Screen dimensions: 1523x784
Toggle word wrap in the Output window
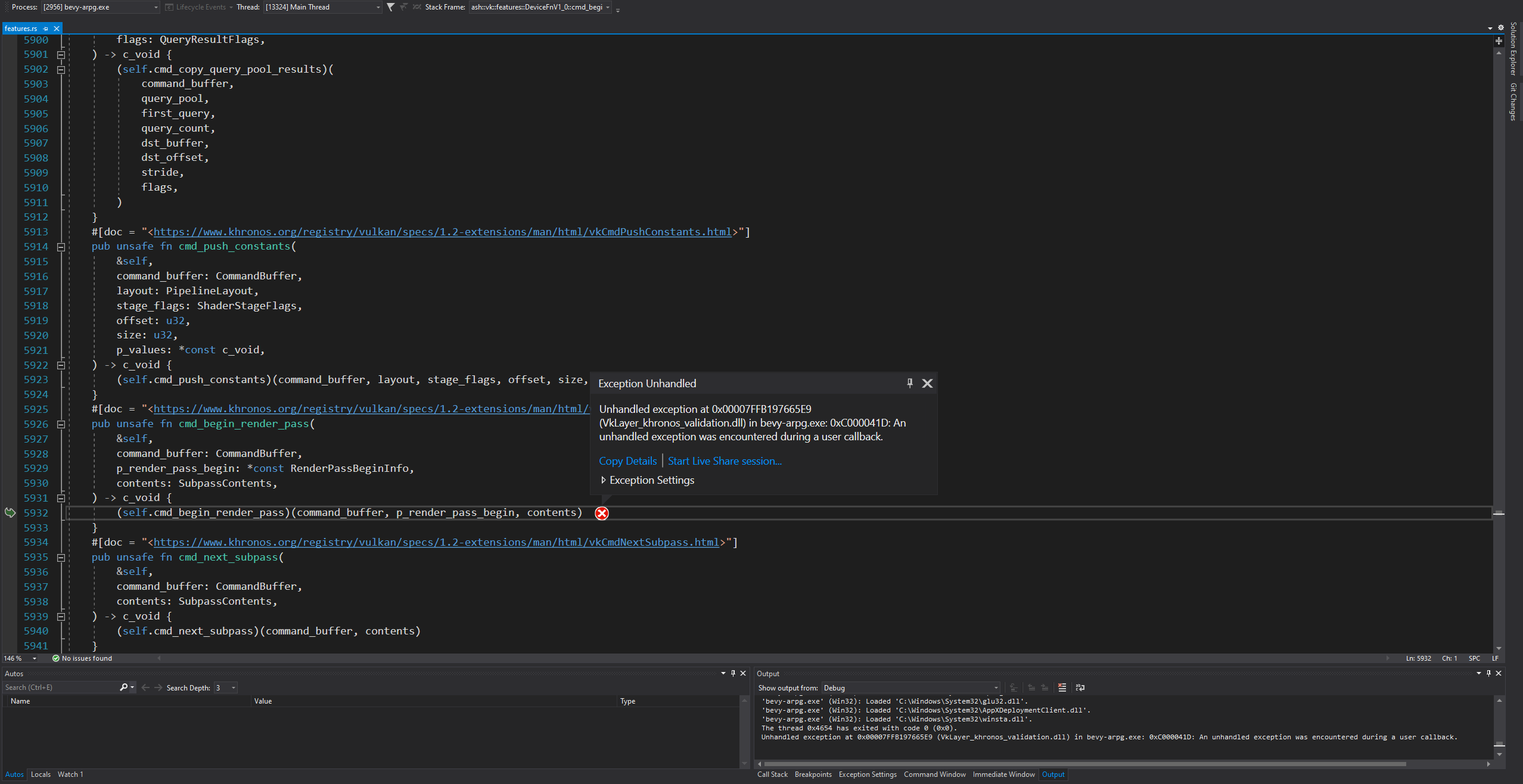(x=1080, y=687)
